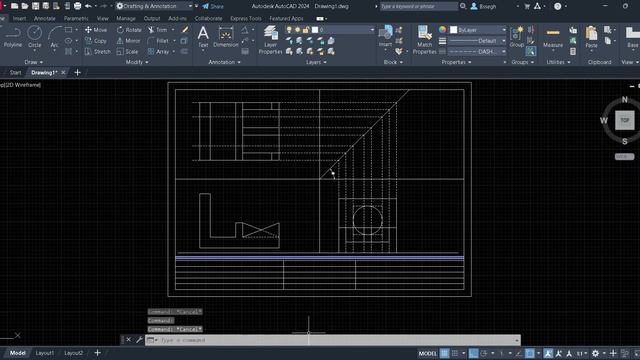The image size is (640, 360).
Task: Expand the Draw panel
Action: click(34, 62)
